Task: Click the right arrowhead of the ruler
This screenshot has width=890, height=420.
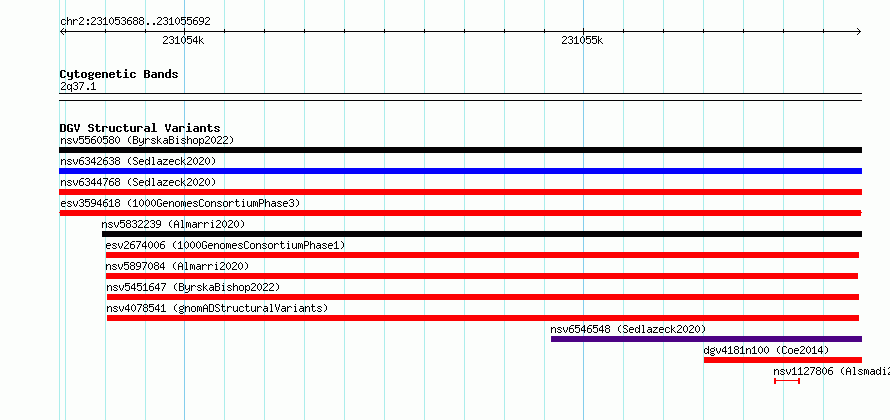Action: point(859,32)
